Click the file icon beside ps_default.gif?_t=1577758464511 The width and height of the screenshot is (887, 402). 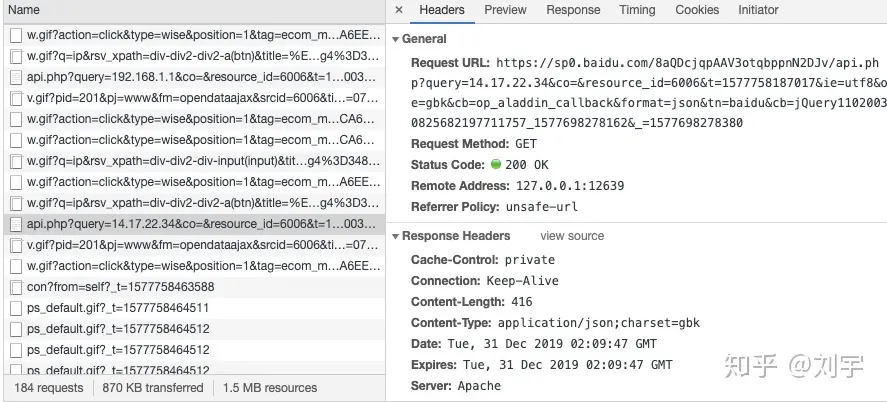click(16, 309)
